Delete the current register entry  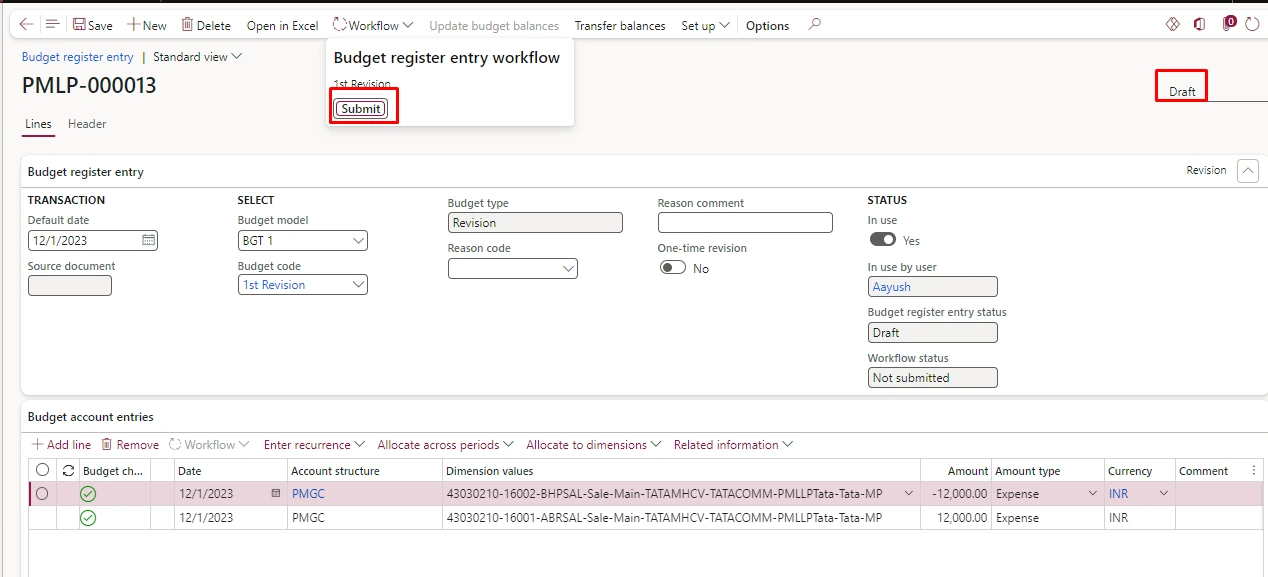[x=206, y=25]
